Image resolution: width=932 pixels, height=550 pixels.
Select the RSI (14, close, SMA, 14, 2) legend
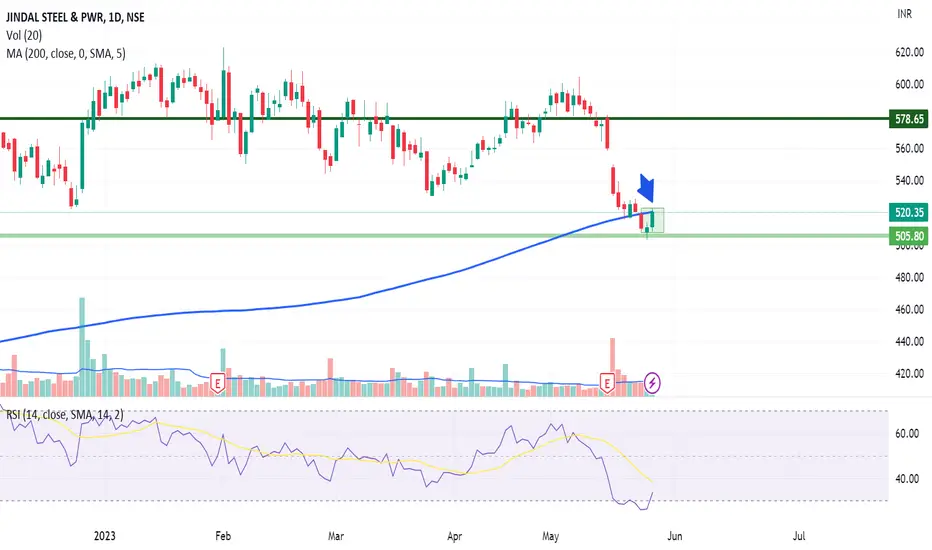click(65, 415)
